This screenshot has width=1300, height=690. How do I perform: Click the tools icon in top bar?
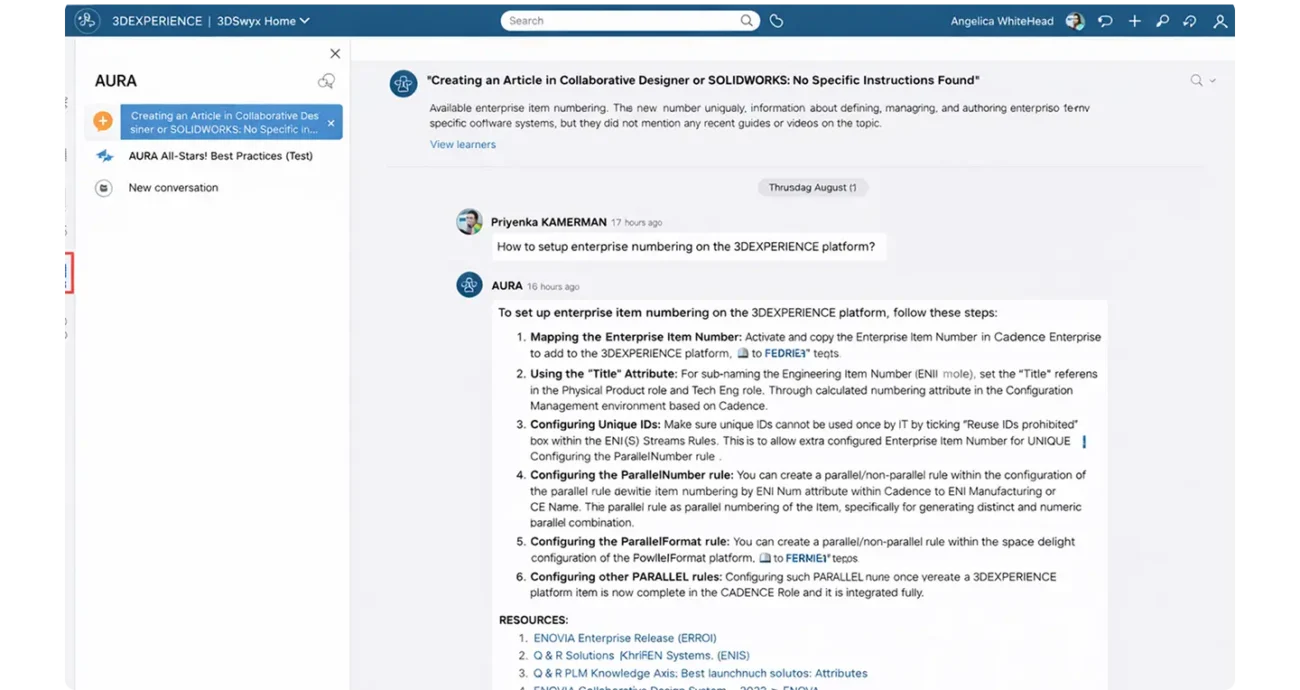(1162, 21)
